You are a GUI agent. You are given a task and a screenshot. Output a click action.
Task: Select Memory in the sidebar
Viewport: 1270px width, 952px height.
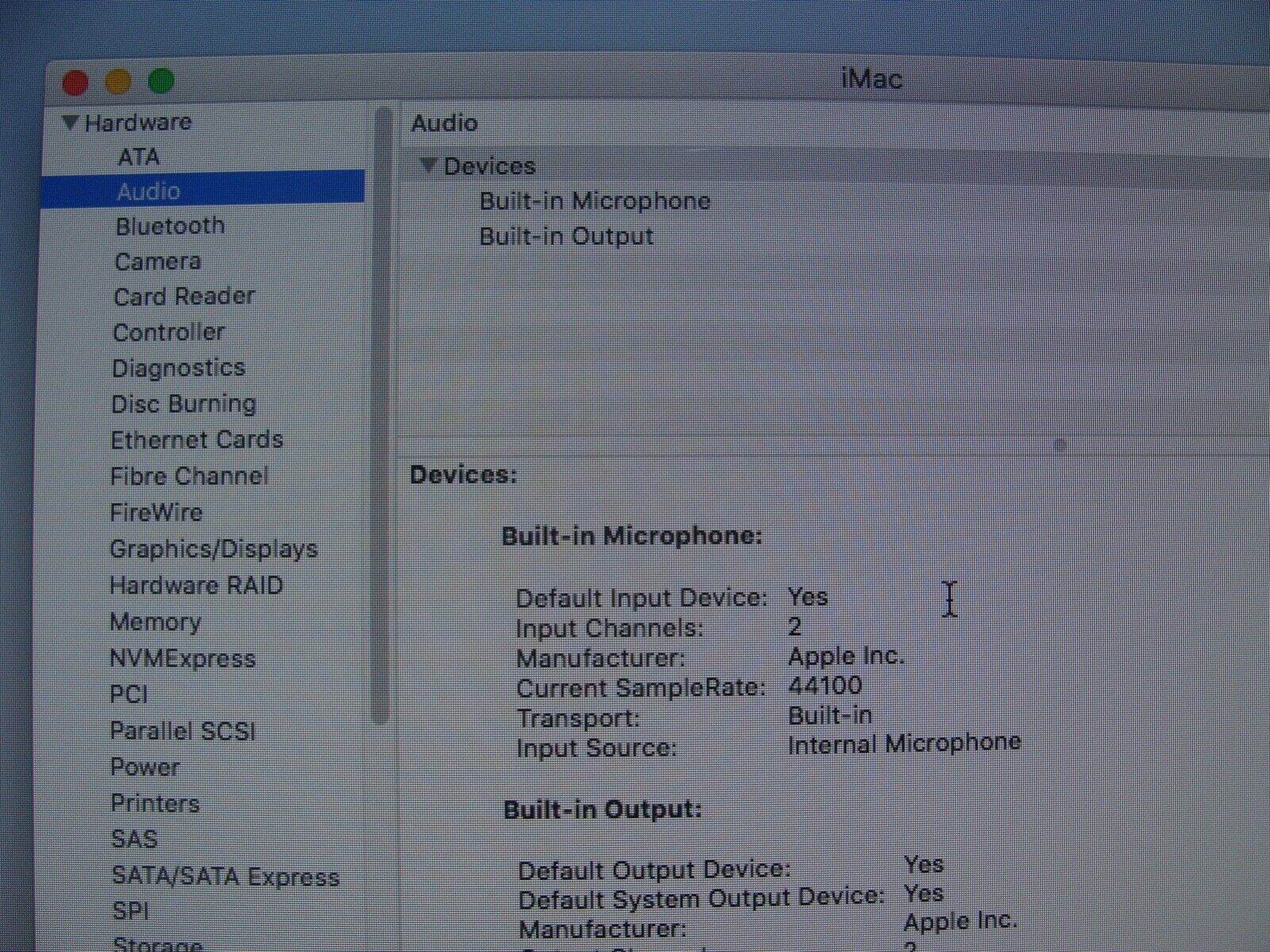click(155, 622)
